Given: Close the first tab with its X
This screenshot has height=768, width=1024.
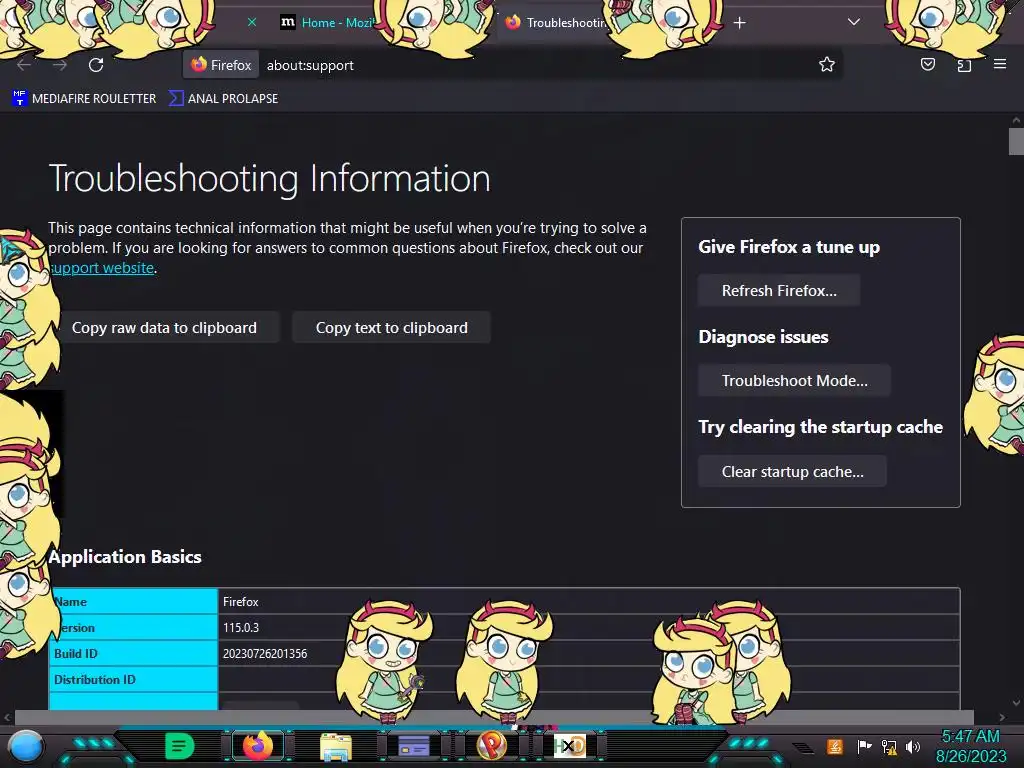Looking at the screenshot, I should click(251, 22).
